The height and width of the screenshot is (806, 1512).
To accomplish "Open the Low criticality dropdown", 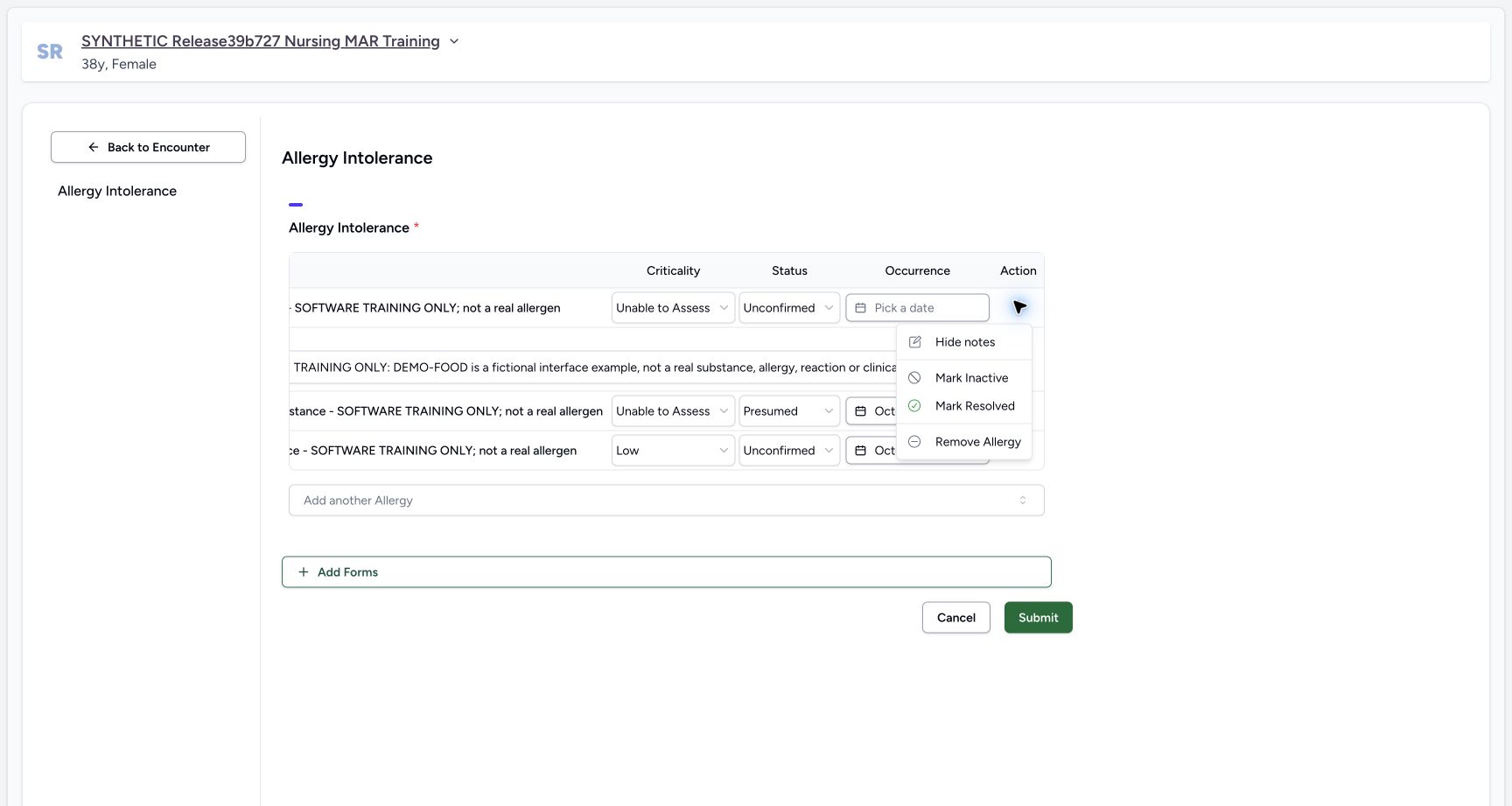I will pos(673,451).
